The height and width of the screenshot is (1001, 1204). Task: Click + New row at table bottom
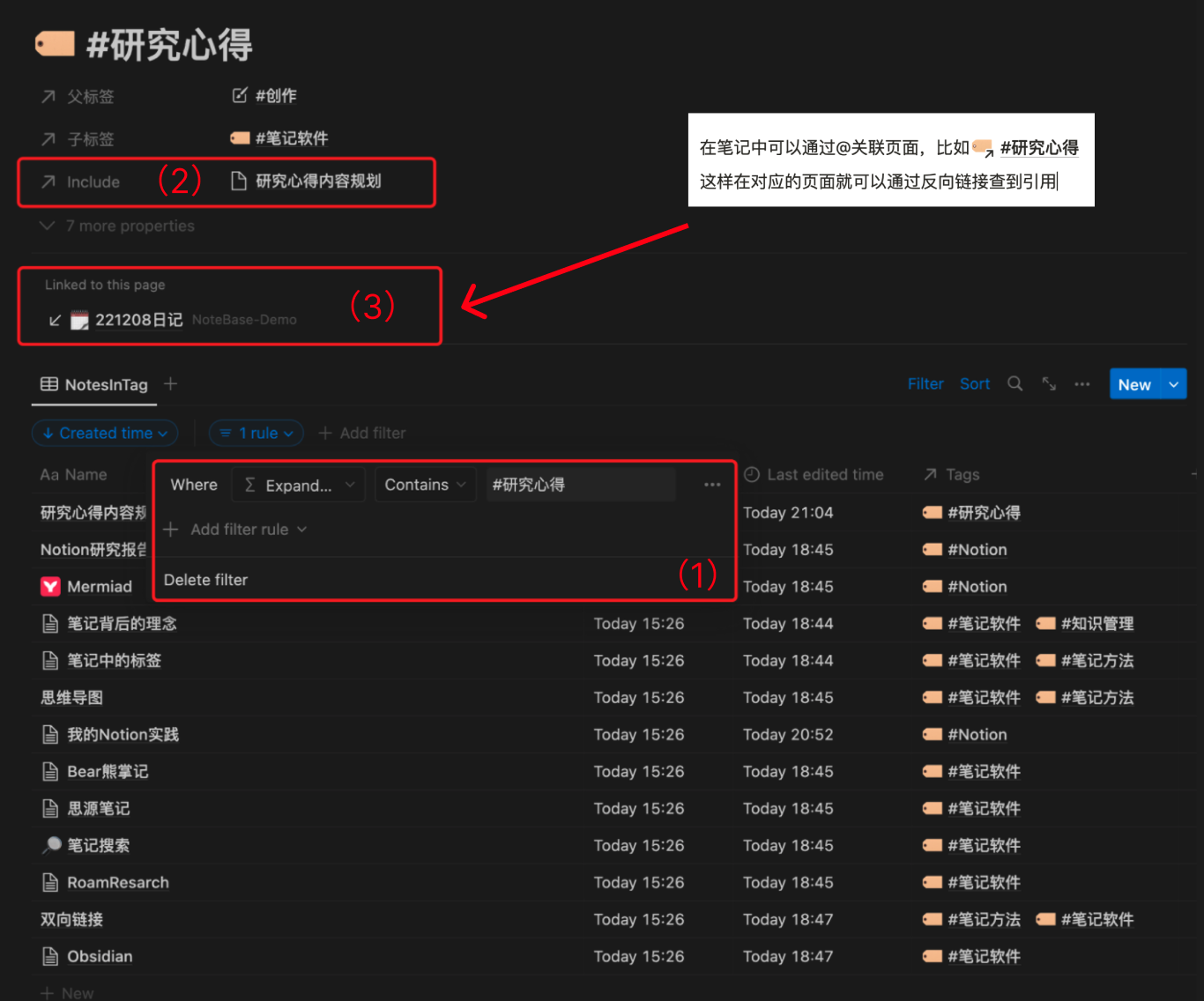coord(68,993)
